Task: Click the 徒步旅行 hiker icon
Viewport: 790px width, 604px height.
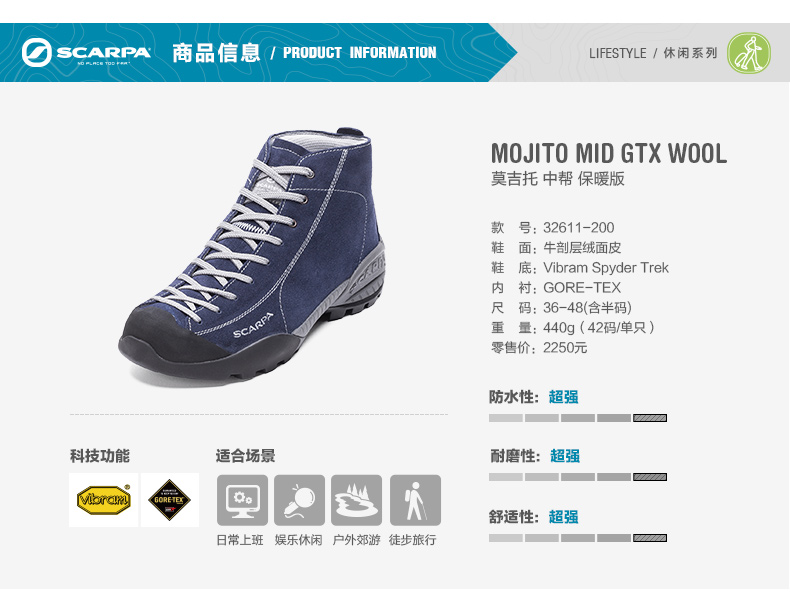Action: point(415,500)
